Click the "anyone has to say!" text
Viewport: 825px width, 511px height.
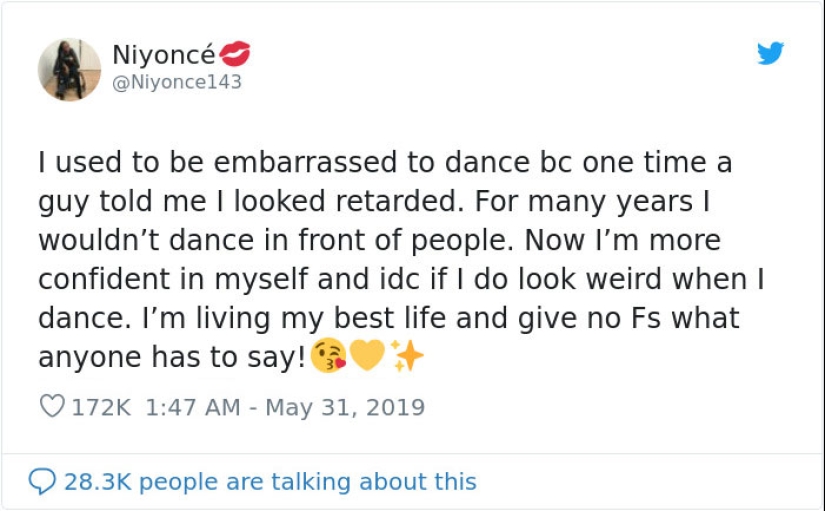pyautogui.click(x=171, y=357)
